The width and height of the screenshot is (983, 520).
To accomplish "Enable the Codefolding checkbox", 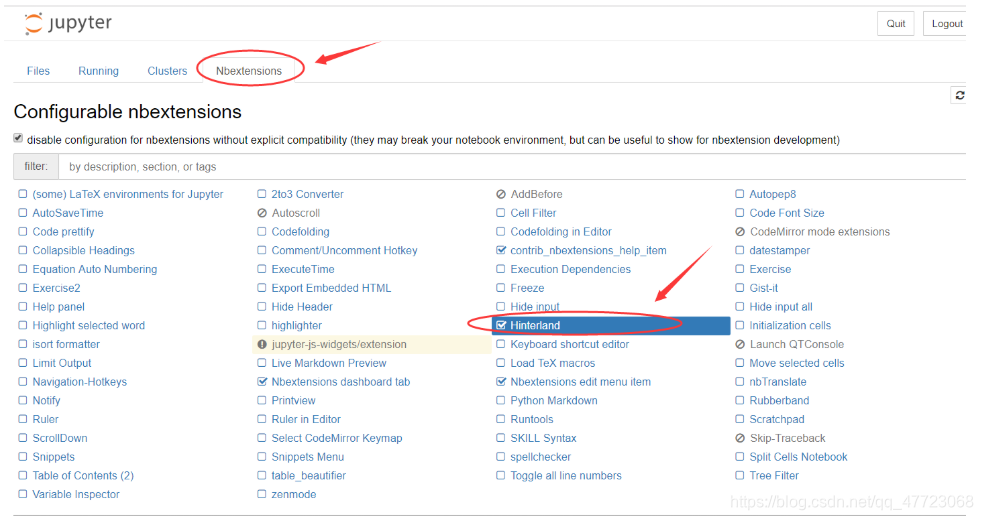I will click(261, 232).
